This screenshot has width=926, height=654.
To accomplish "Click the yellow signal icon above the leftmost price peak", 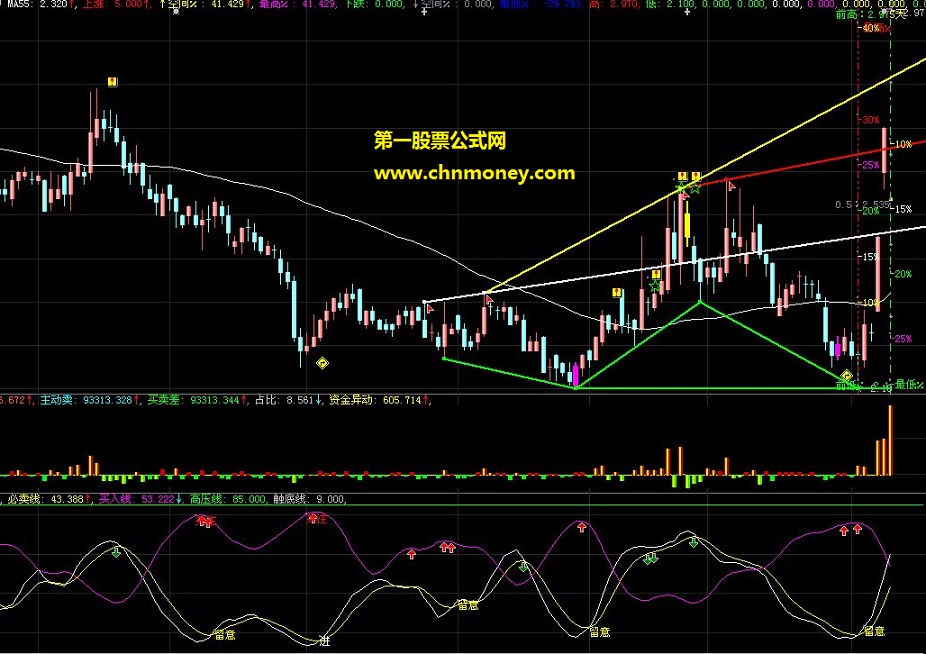I will [x=112, y=82].
